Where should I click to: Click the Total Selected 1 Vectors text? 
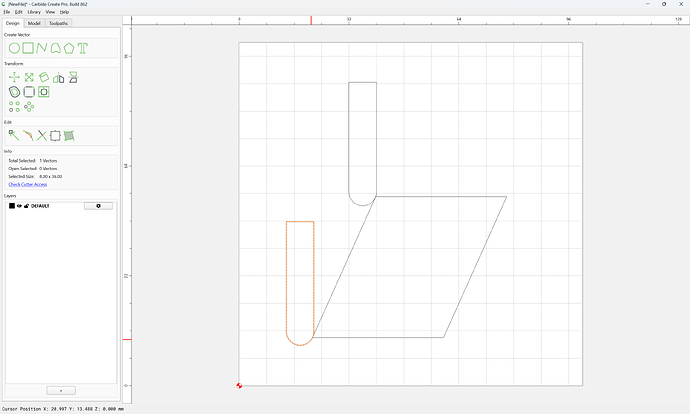[33, 161]
